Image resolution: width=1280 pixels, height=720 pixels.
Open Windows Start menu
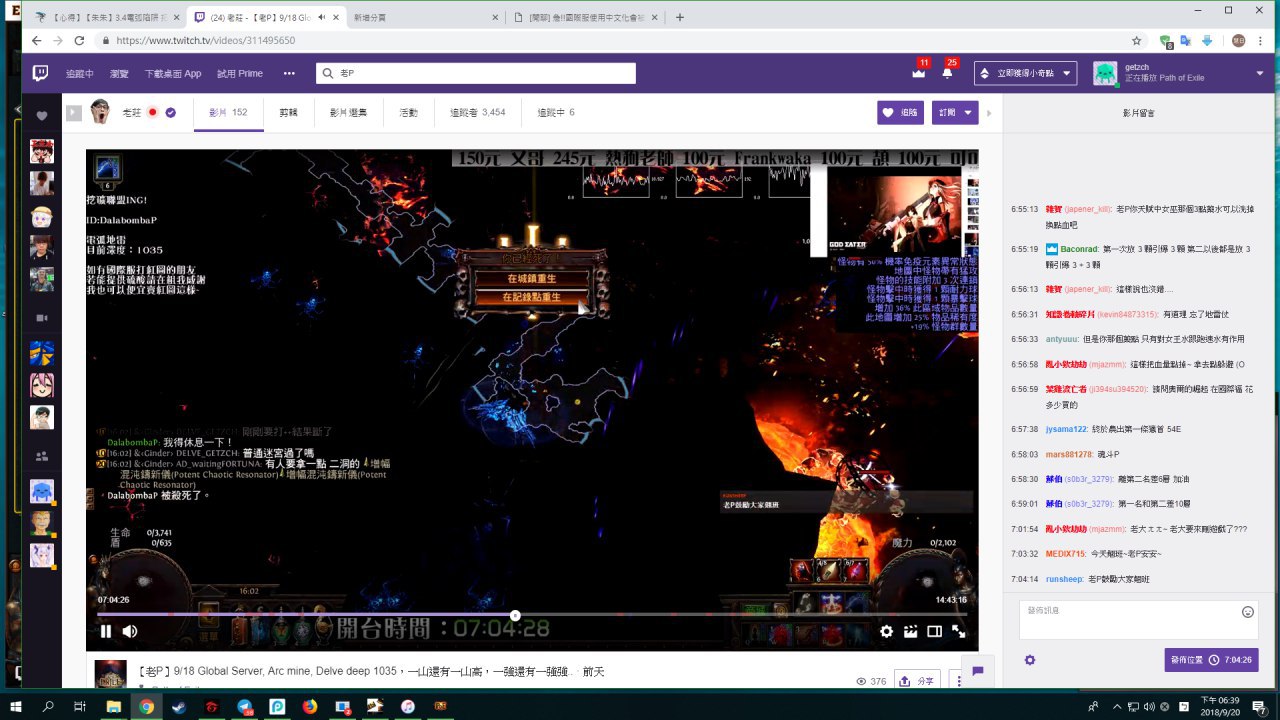16,706
